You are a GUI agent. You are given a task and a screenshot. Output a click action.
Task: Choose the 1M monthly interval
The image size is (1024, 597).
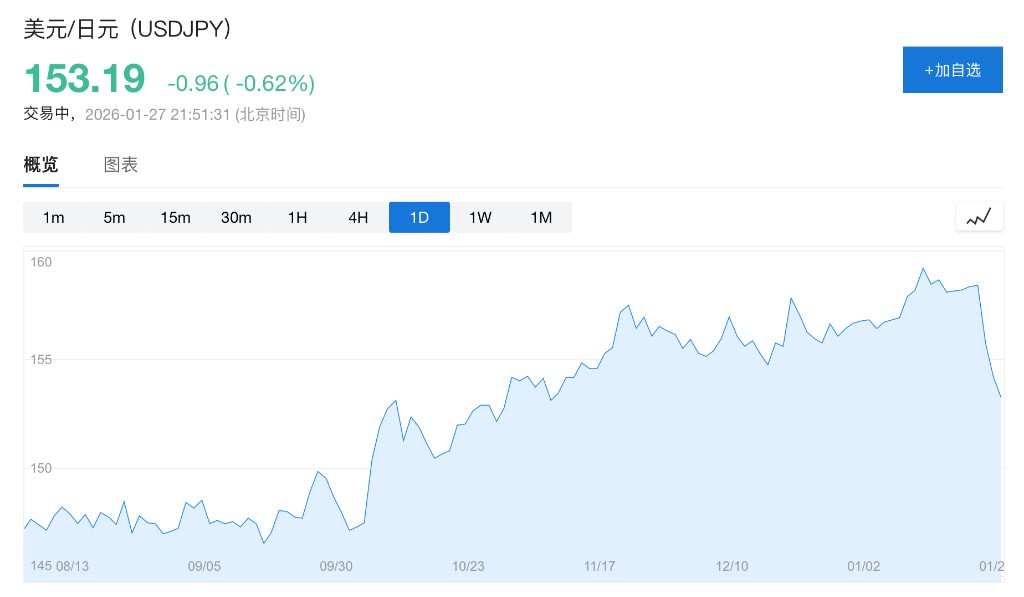(541, 217)
